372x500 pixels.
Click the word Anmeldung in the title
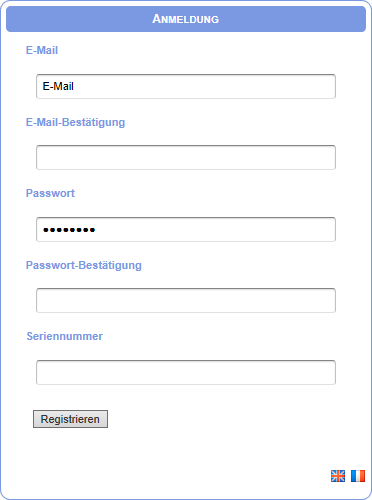coord(186,19)
